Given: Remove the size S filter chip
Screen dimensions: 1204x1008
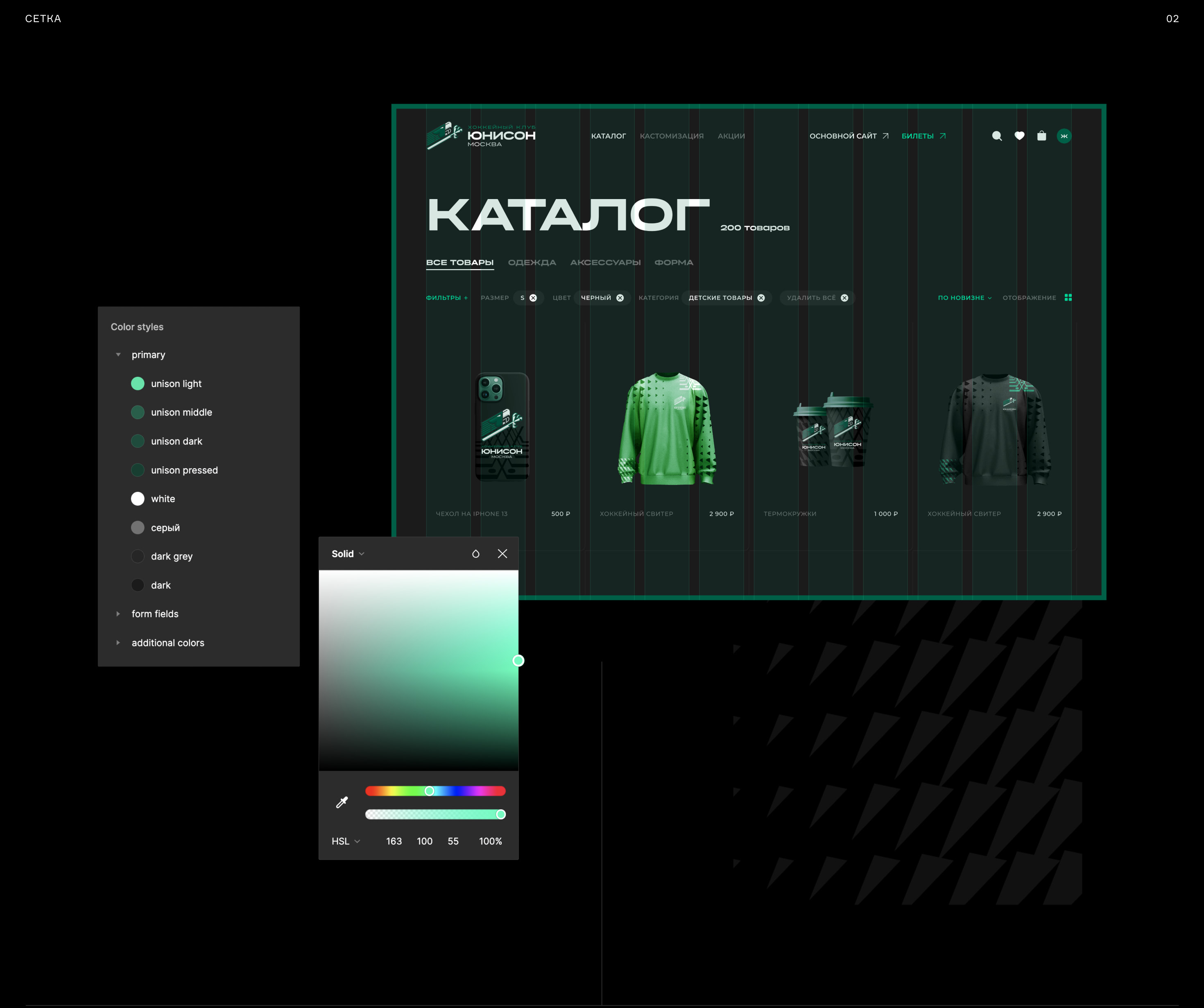Looking at the screenshot, I should pyautogui.click(x=533, y=298).
